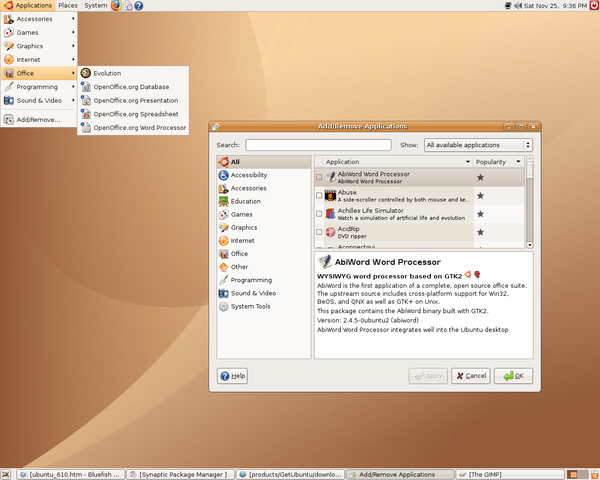Open the System menu

[x=96, y=5]
